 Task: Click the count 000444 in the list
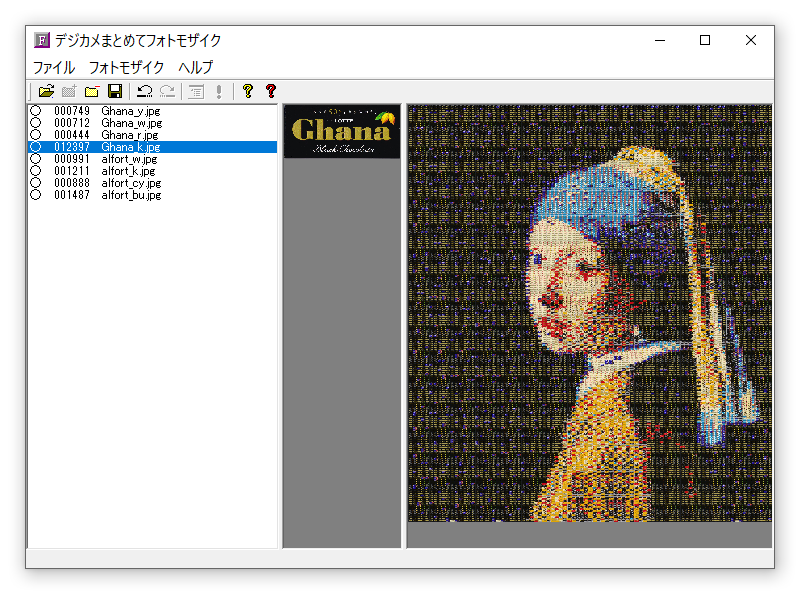[x=72, y=135]
